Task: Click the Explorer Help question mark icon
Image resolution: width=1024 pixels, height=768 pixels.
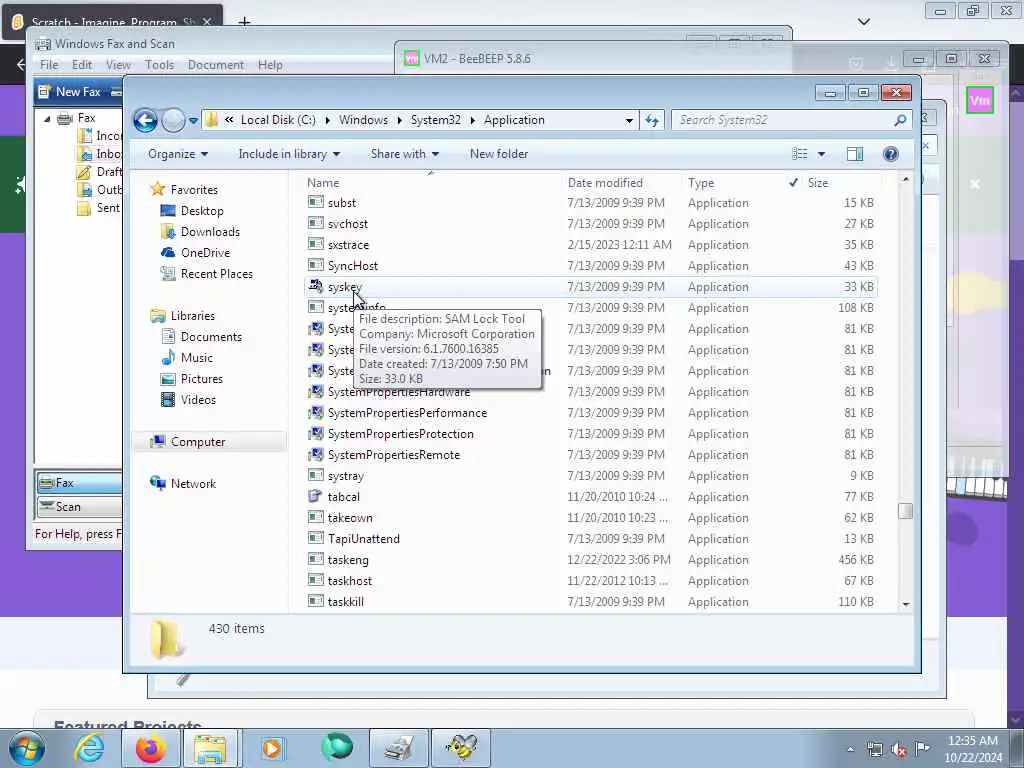Action: 890,154
